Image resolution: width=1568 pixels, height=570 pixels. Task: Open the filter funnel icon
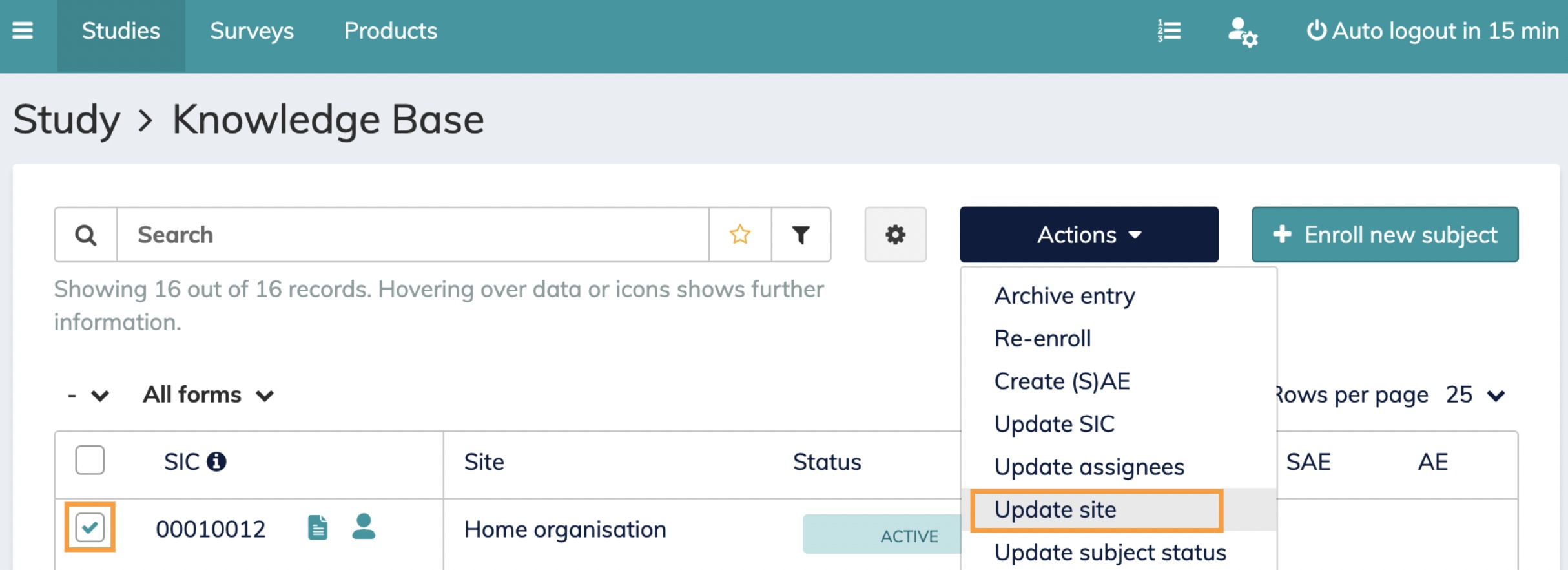(x=801, y=235)
